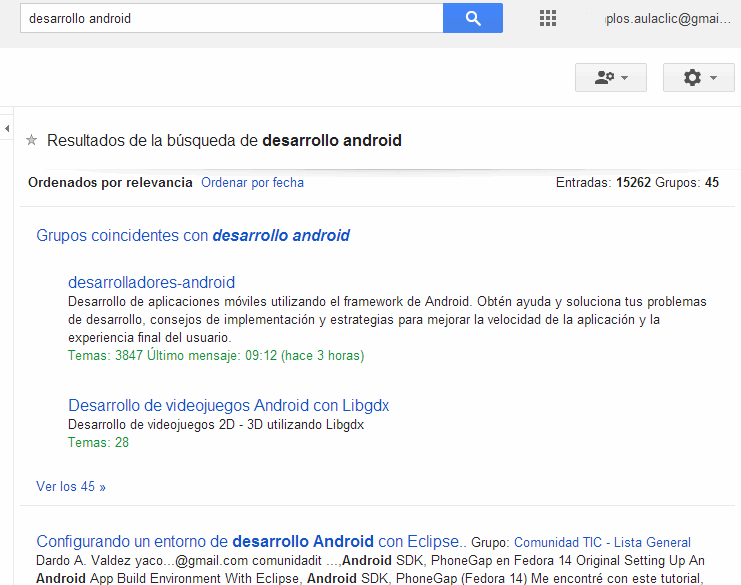Open Grupos coincidentes con desarrollo android heading
Image resolution: width=741 pixels, height=585 pixels.
193,235
